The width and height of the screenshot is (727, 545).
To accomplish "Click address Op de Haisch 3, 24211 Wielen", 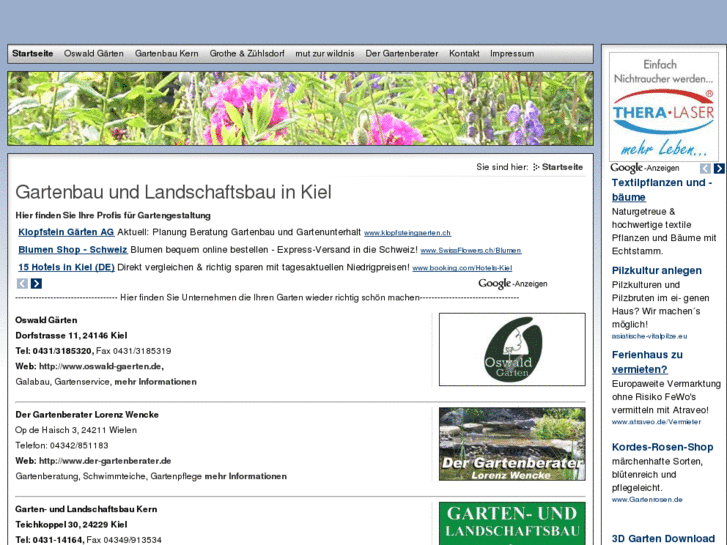I will pyautogui.click(x=76, y=430).
